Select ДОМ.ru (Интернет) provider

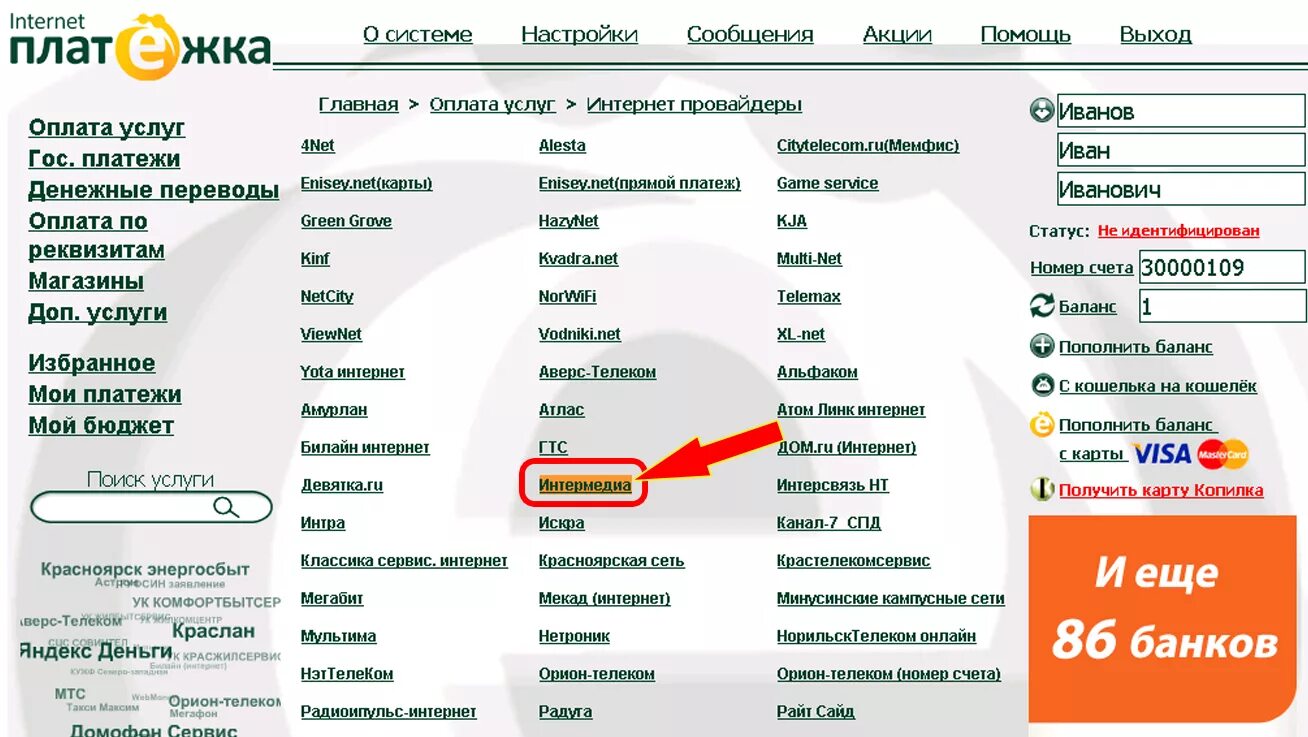tap(846, 447)
